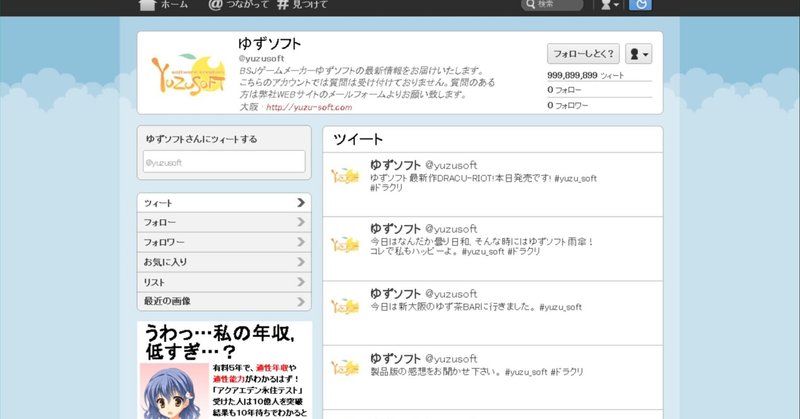The image size is (800, 419).
Task: Click the chevron on the お気に入り row
Action: click(301, 262)
